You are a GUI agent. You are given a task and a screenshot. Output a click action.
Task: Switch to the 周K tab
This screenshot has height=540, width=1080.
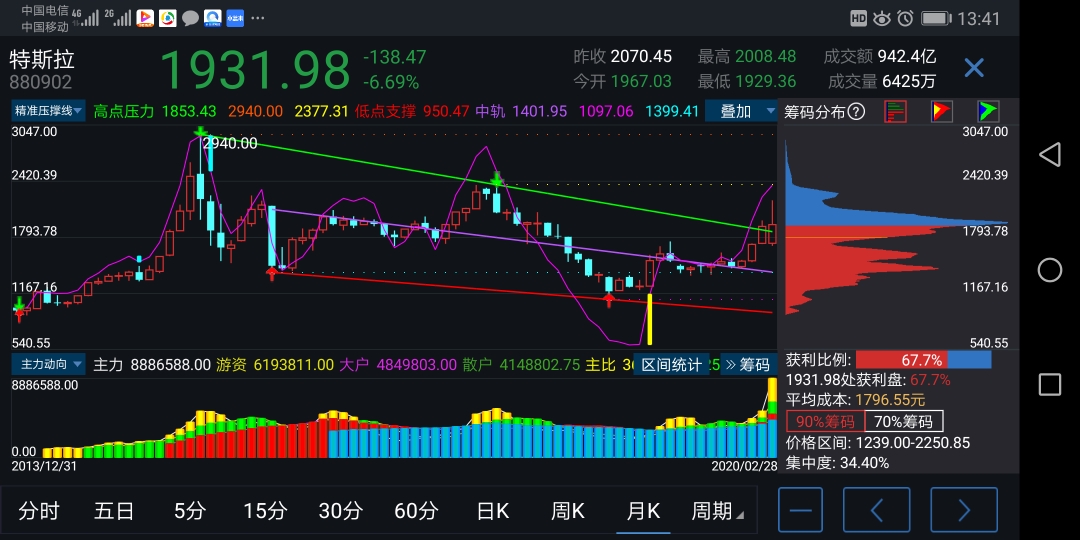click(568, 511)
